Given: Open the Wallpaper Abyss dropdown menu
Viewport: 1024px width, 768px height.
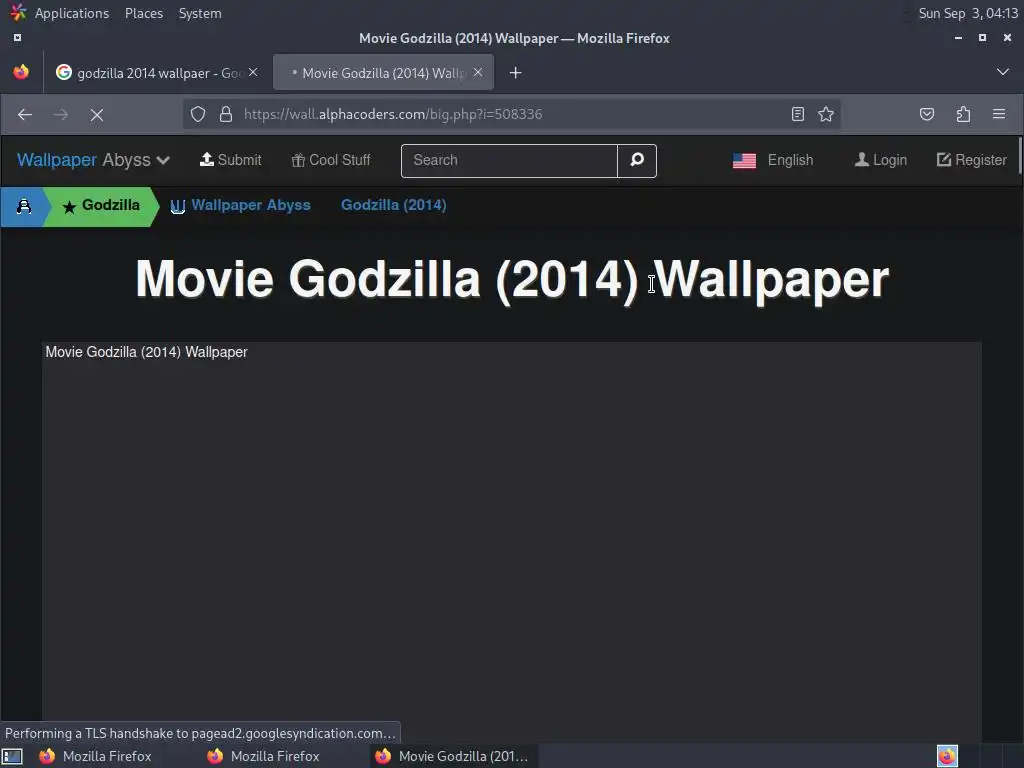Looking at the screenshot, I should (93, 161).
